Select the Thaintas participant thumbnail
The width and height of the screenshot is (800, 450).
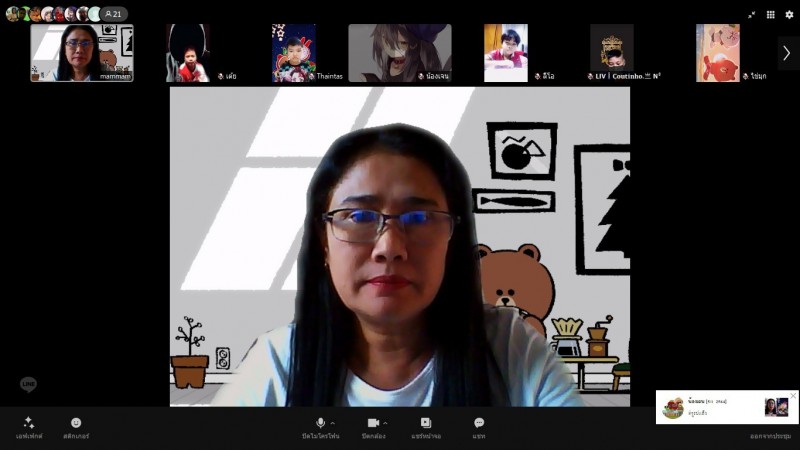(x=294, y=52)
